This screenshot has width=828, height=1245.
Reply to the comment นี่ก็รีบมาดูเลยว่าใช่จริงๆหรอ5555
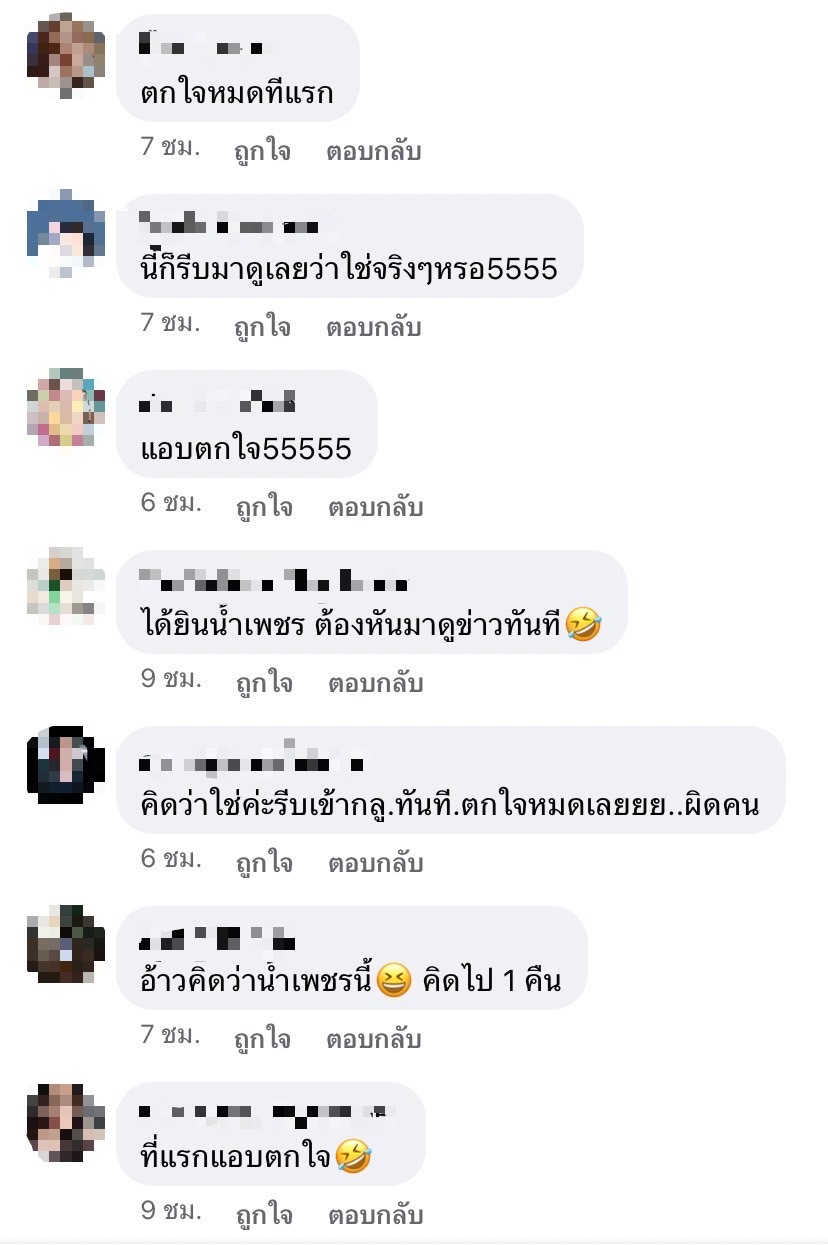click(x=374, y=328)
